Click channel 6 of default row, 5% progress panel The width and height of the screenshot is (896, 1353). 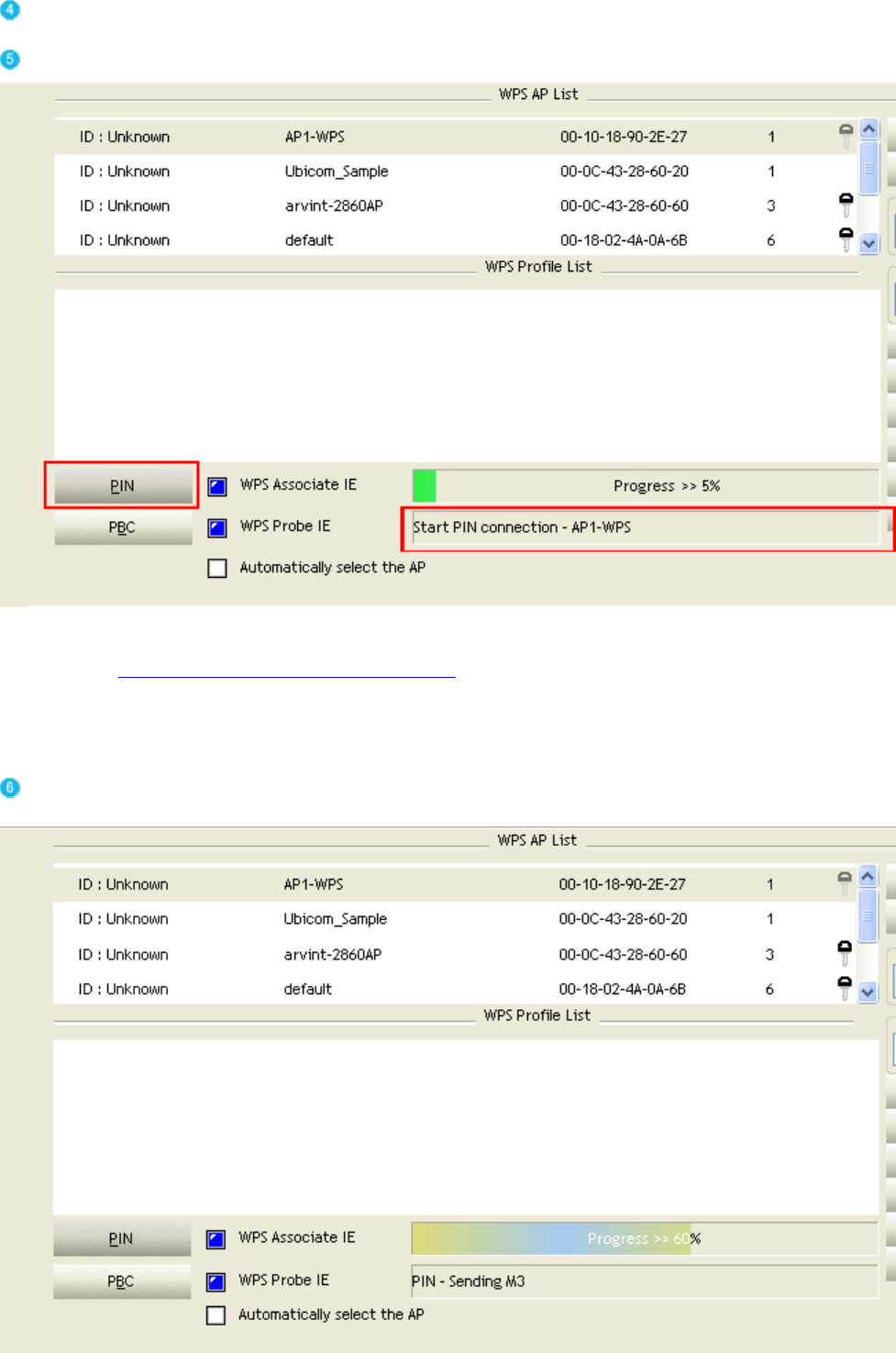[771, 240]
